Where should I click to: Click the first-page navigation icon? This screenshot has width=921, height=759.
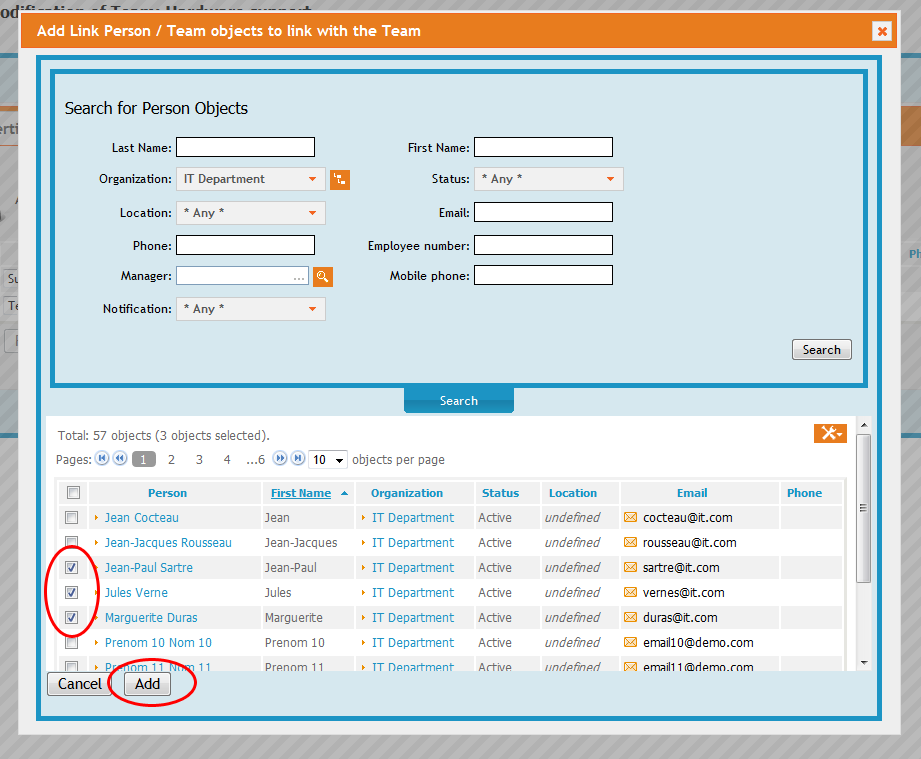pyautogui.click(x=103, y=459)
